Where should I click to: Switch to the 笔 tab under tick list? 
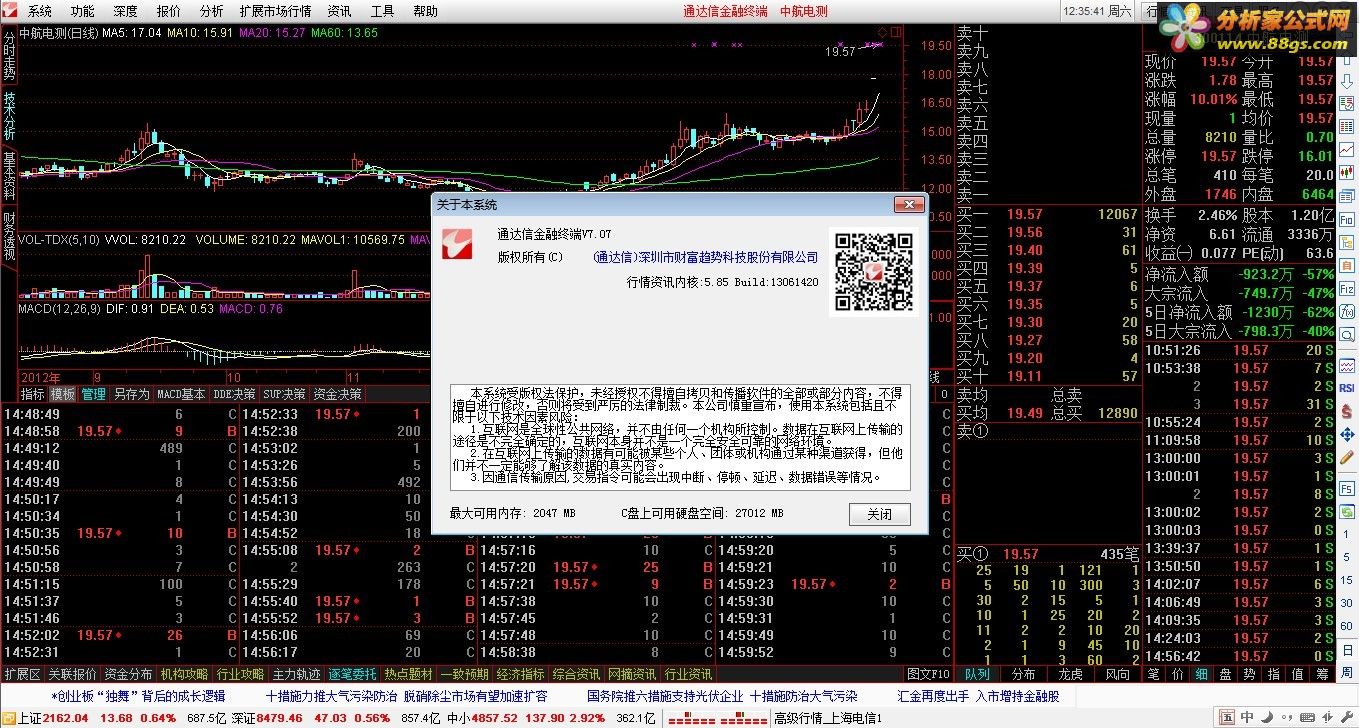pos(1153,675)
